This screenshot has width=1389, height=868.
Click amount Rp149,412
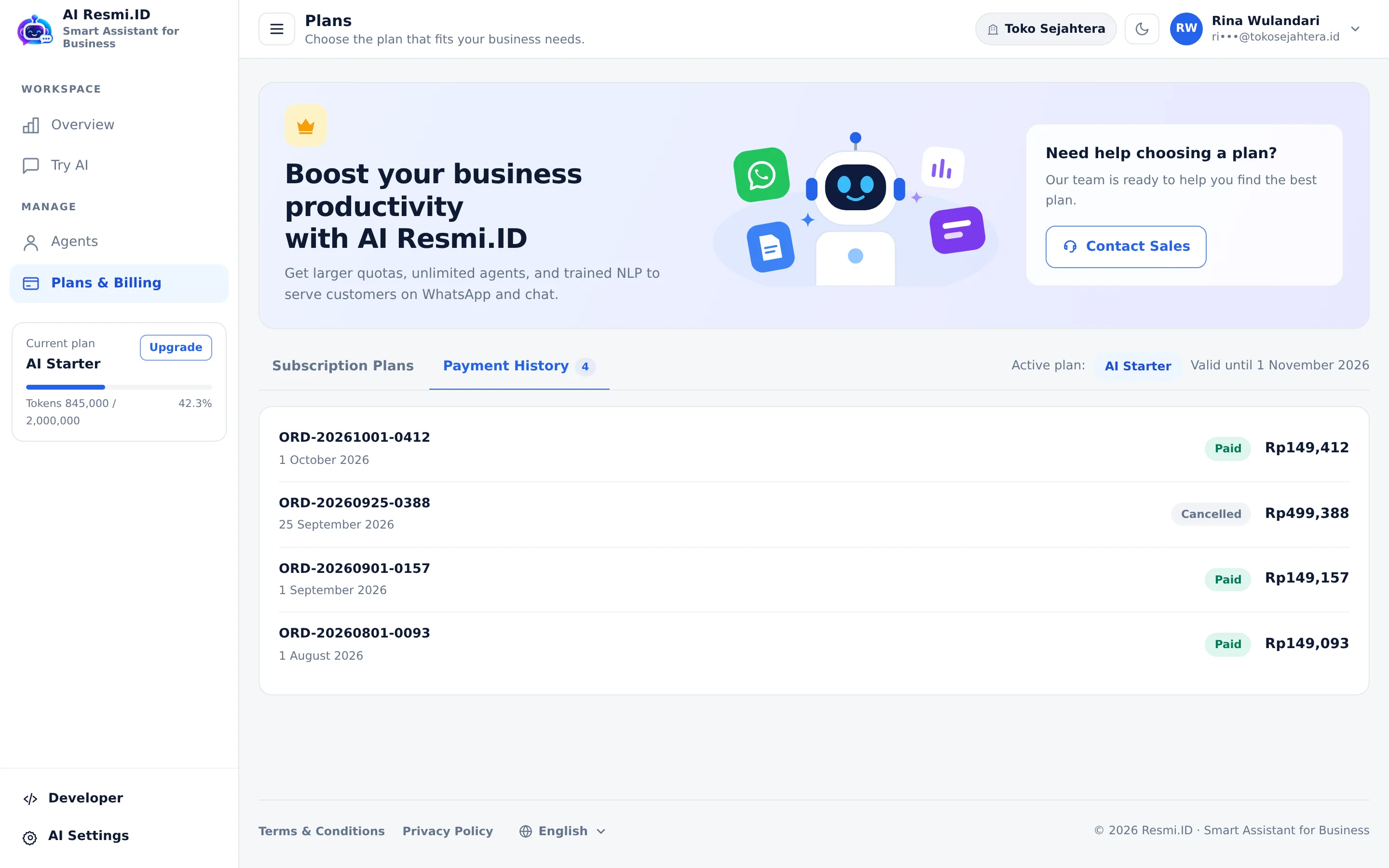coord(1307,448)
